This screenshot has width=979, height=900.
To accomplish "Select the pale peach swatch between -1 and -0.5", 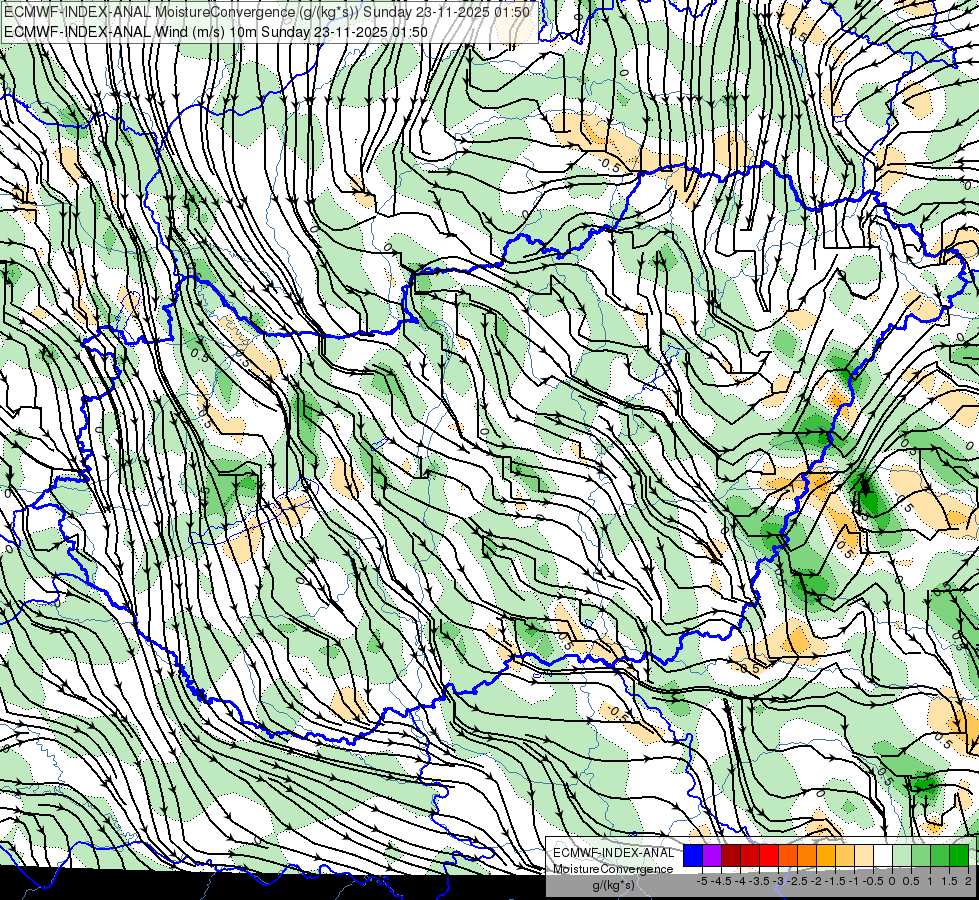I will [864, 855].
